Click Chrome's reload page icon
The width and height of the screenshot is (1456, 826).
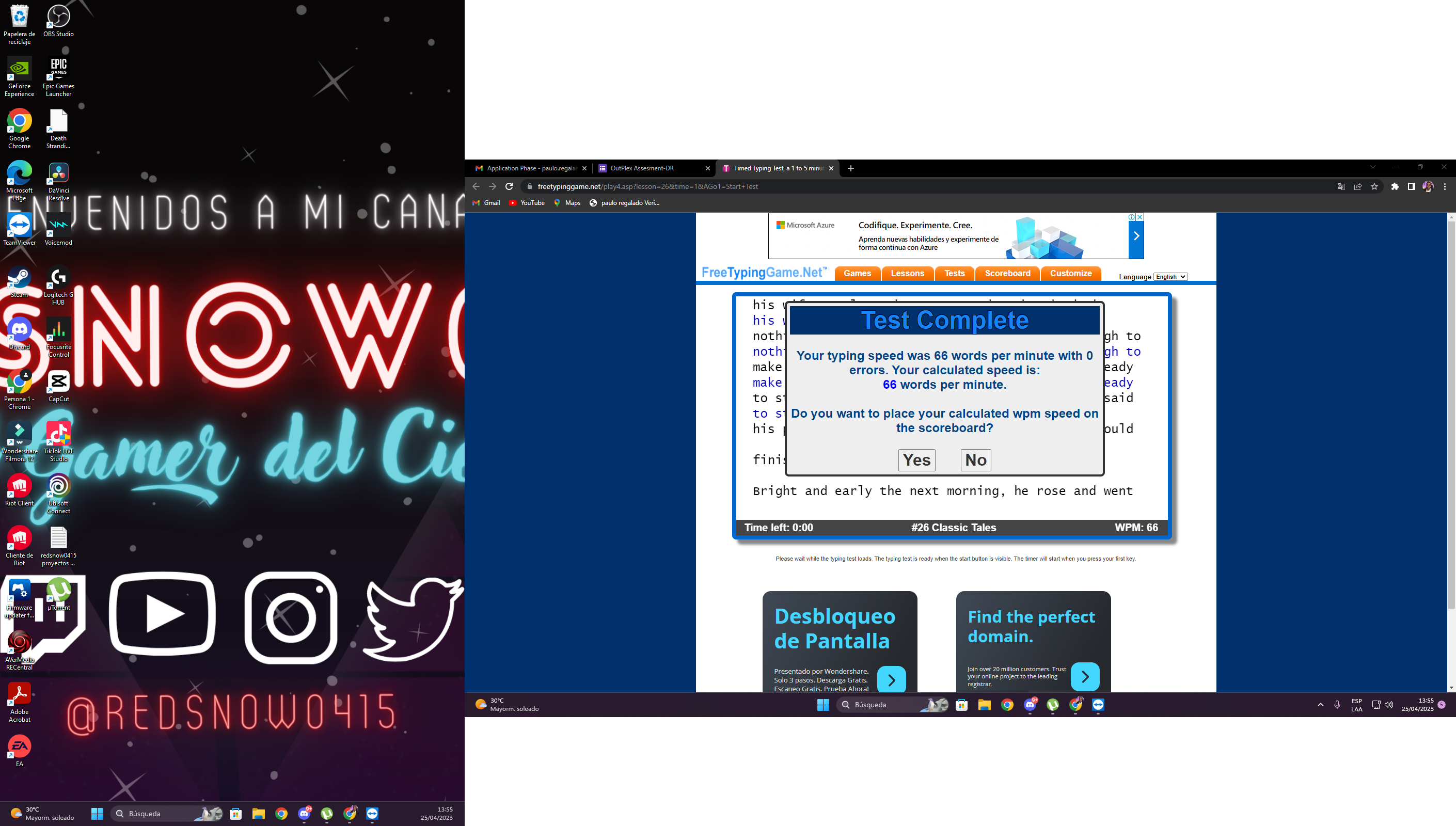tap(509, 187)
